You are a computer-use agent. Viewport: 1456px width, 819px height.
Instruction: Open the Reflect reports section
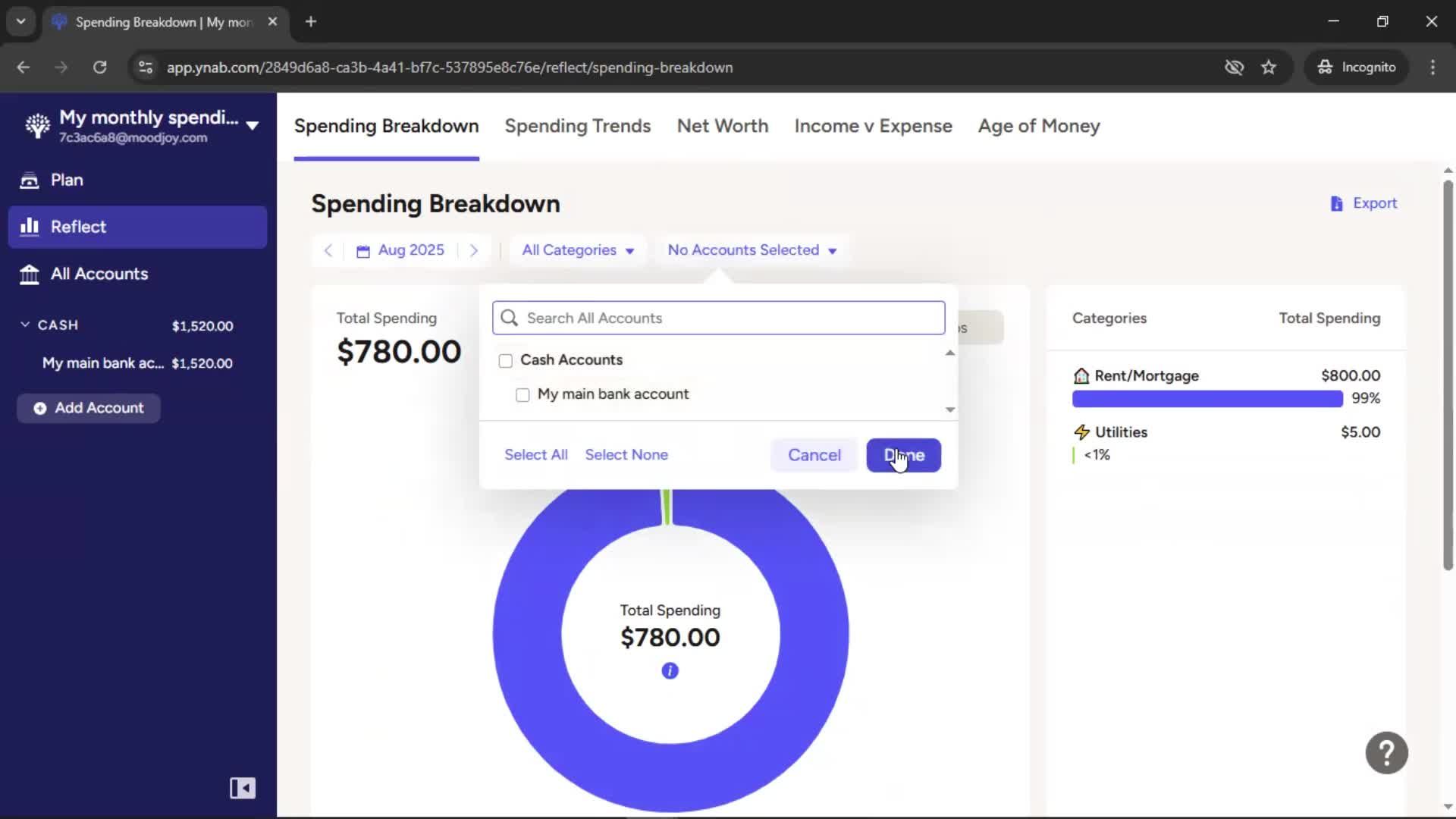pos(137,227)
